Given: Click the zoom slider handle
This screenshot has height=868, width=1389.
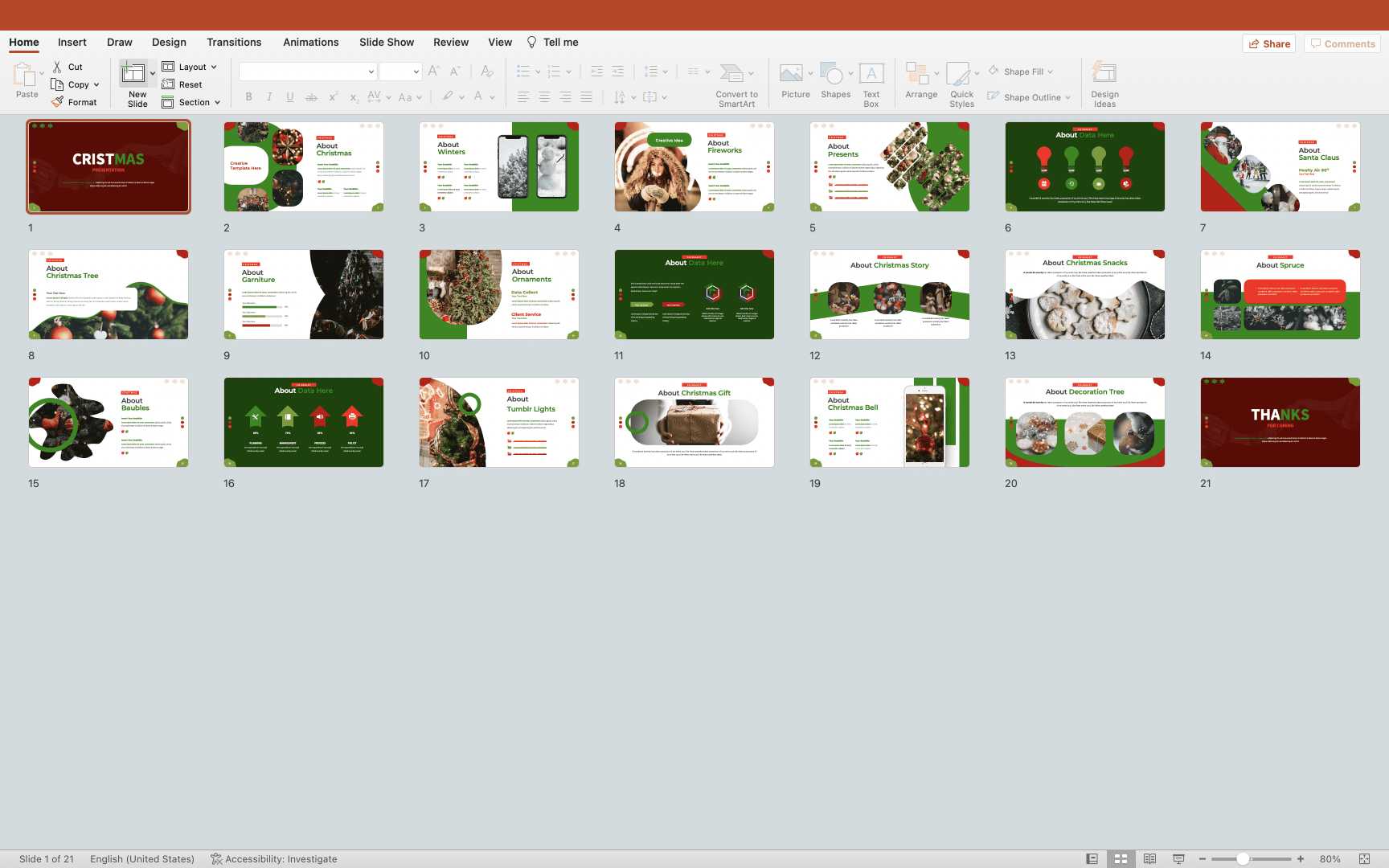Looking at the screenshot, I should pos(1243,859).
